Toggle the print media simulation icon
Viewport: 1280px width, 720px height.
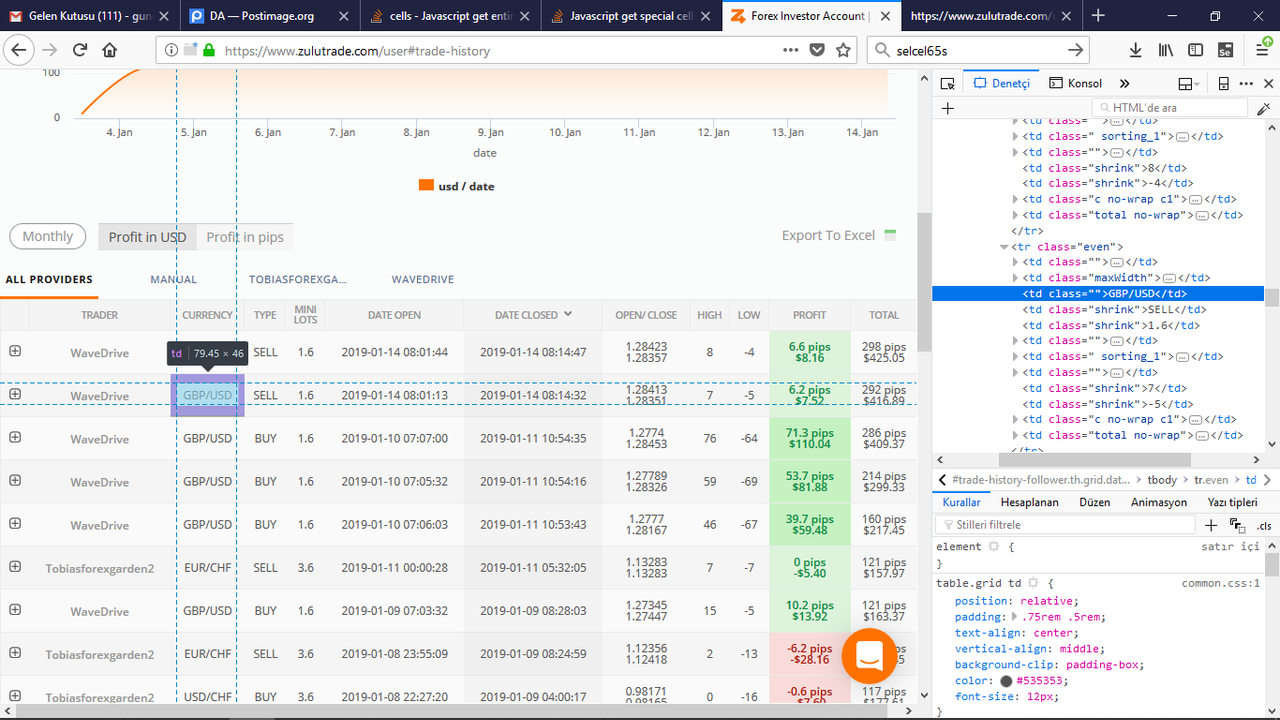(1237, 525)
